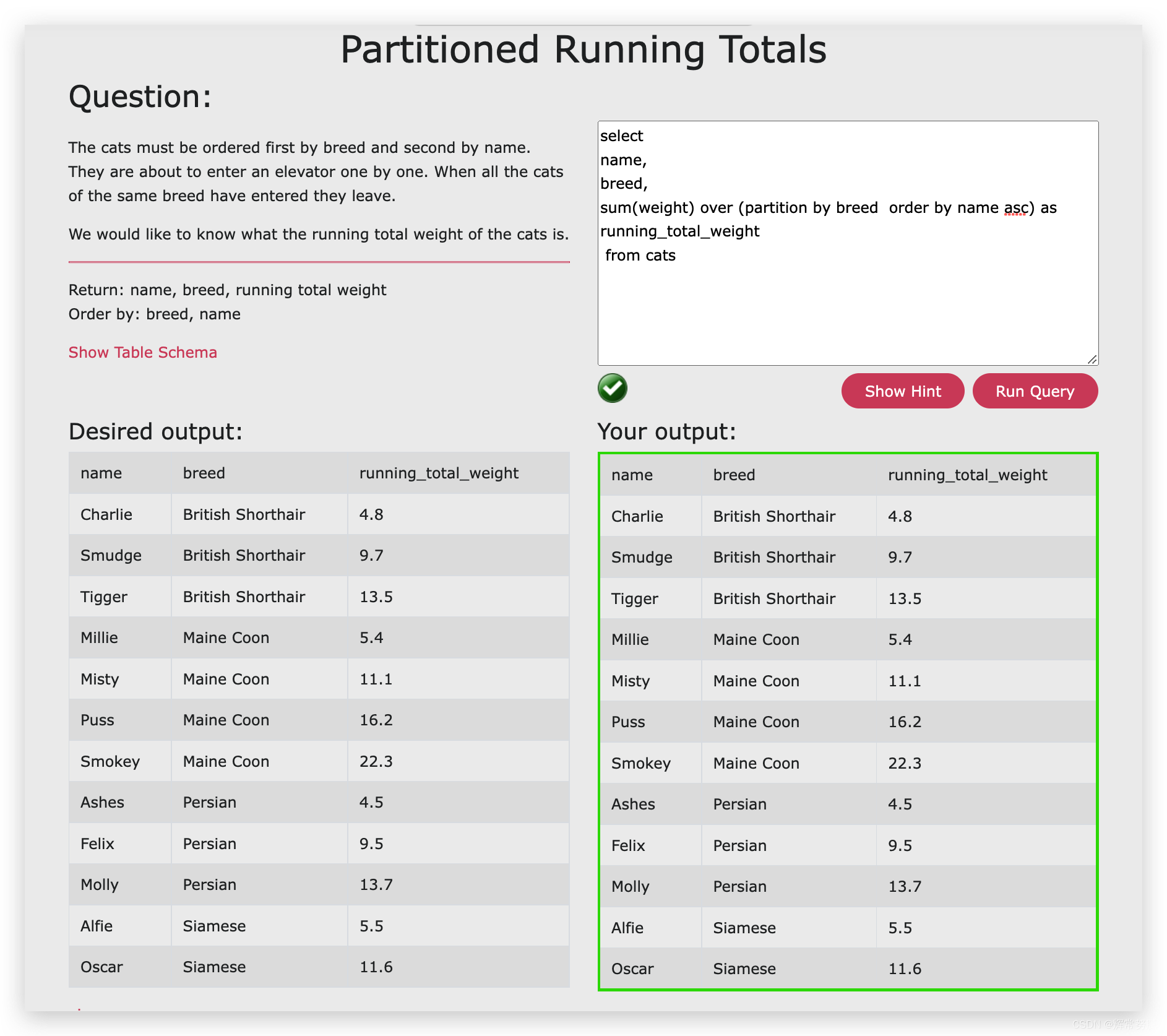Click Desired output running_total_weight header
1167x1036 pixels.
click(439, 473)
